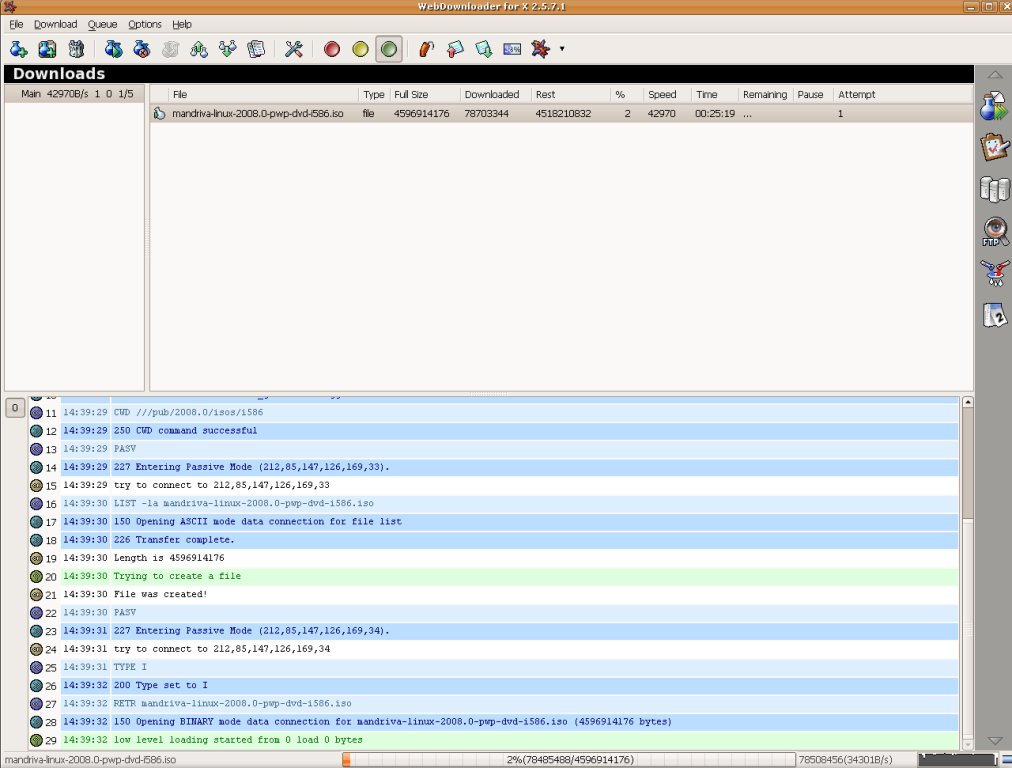Click status bar text 78508456(34301B/s)

845,760
